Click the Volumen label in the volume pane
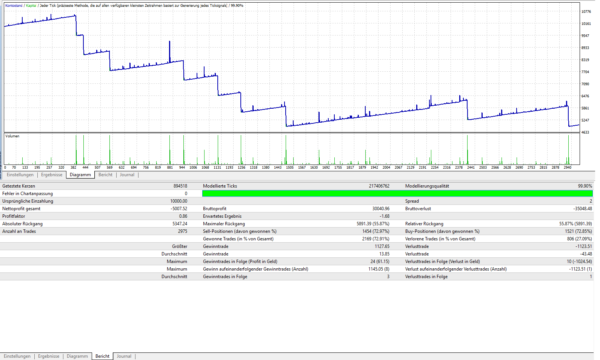The image size is (600, 360). [12, 136]
